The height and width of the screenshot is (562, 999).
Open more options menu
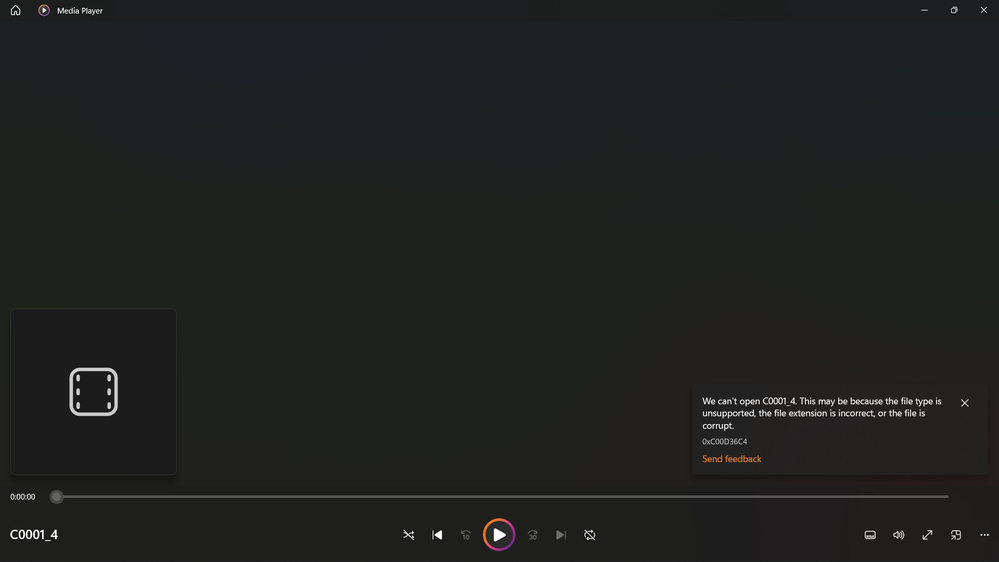point(984,535)
